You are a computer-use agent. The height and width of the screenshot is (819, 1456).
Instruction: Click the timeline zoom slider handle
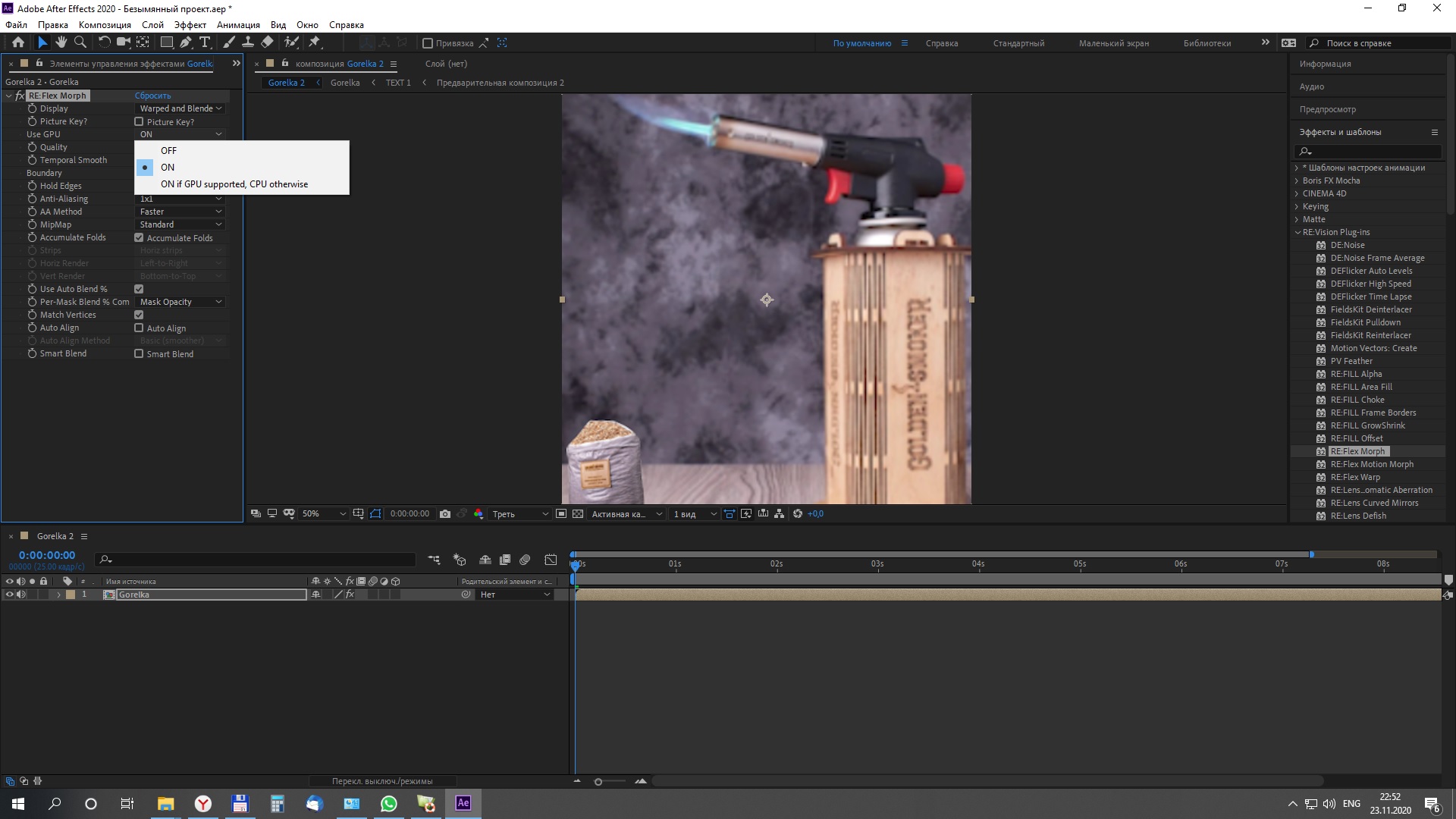[598, 782]
